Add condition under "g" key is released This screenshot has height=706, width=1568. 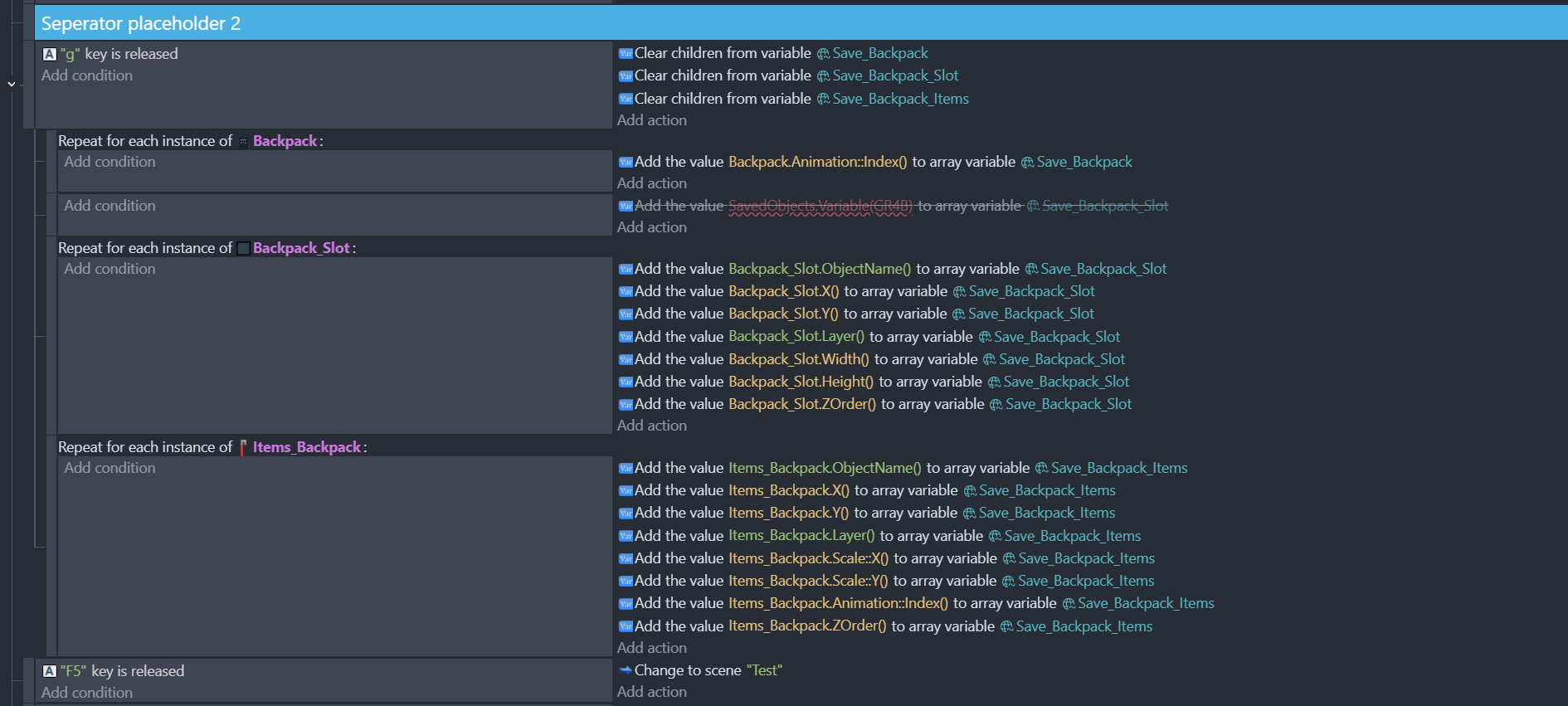pos(87,75)
